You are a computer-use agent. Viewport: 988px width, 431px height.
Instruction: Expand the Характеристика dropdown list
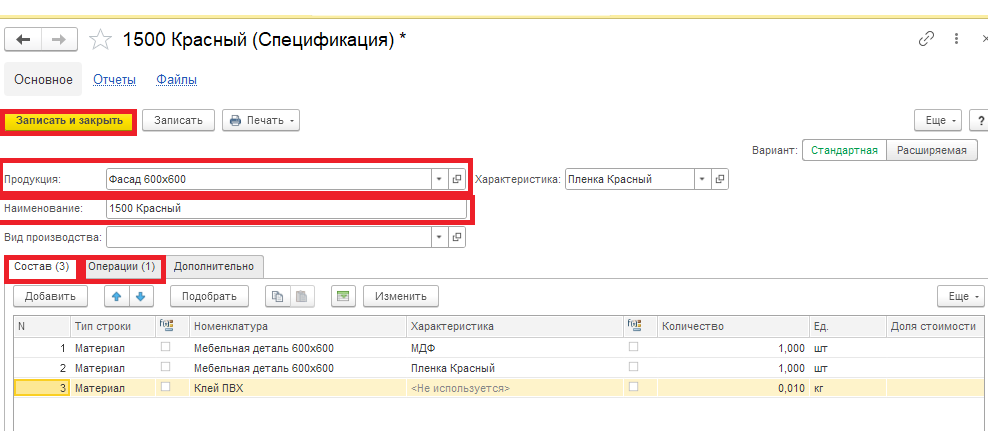[703, 180]
